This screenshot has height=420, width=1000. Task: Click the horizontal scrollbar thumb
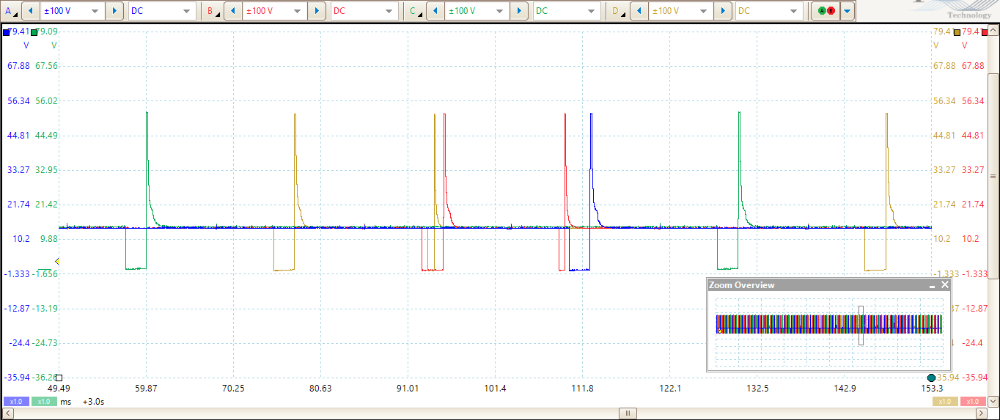coord(627,413)
